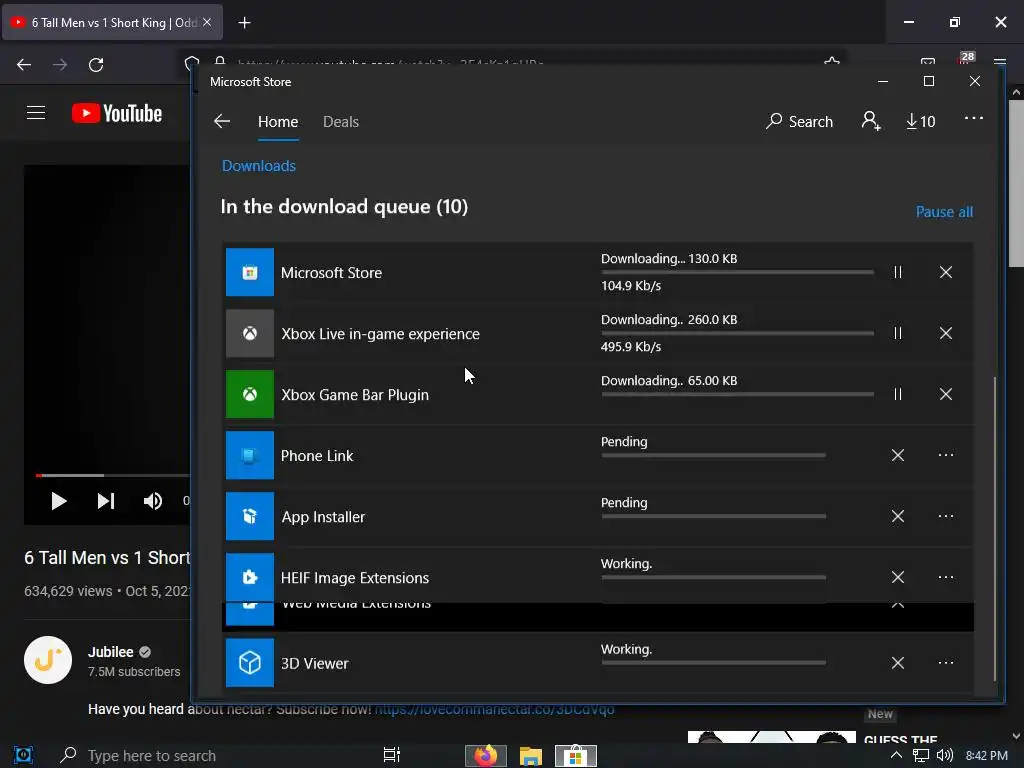Viewport: 1024px width, 768px height.
Task: Switch to the Deals tab
Action: pos(341,122)
